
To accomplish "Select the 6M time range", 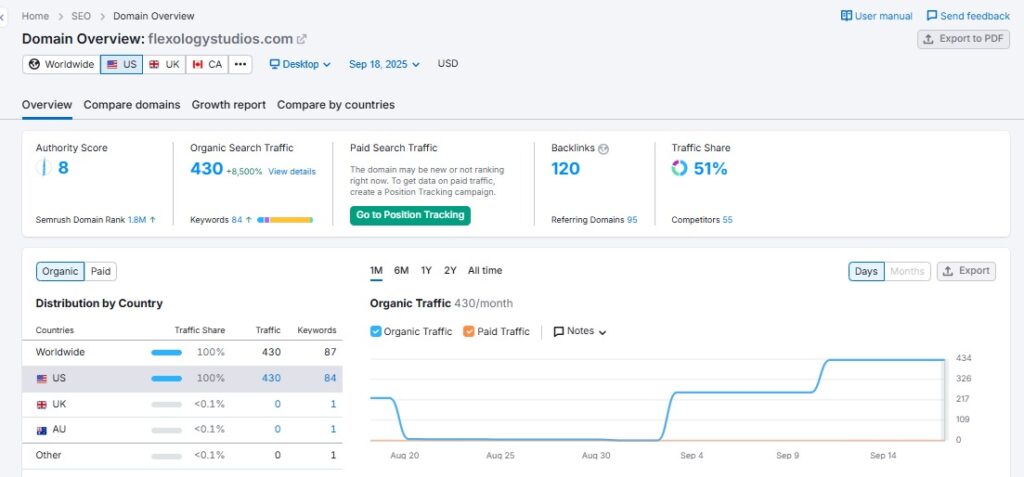I will pos(401,271).
